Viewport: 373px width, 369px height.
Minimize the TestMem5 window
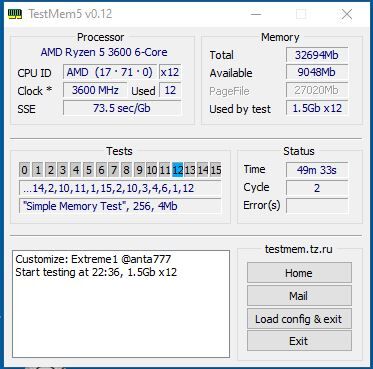256,14
